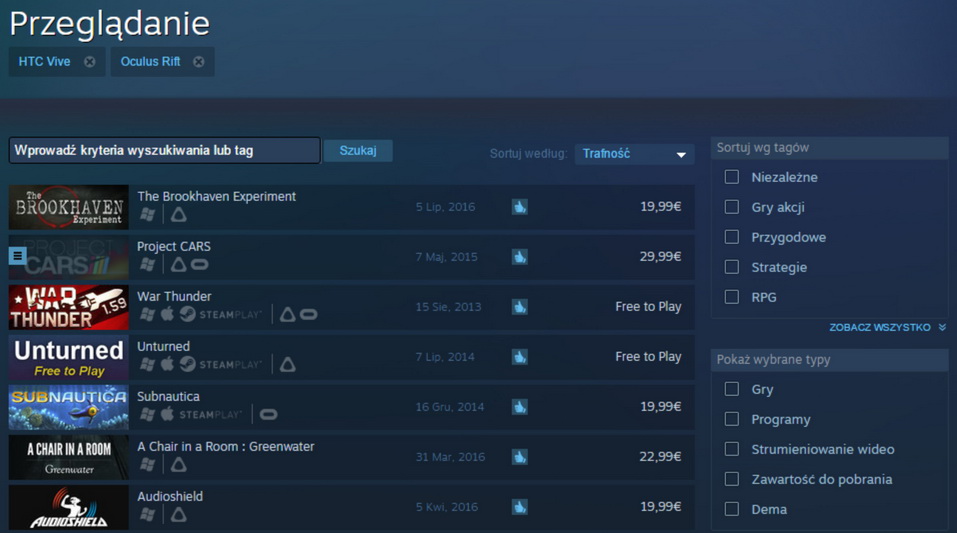Click the 29,99€ Project CARS price
This screenshot has height=533, width=957.
coord(660,256)
